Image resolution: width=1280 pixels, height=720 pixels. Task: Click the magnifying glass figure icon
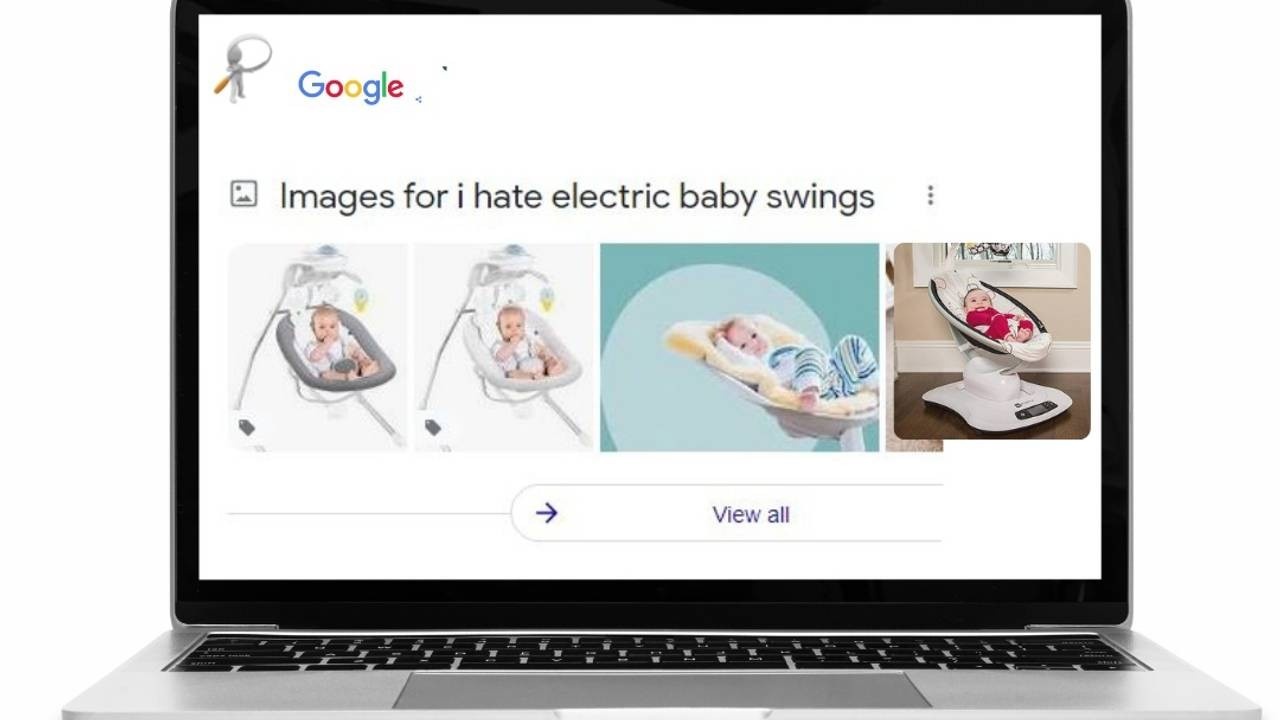pos(242,68)
